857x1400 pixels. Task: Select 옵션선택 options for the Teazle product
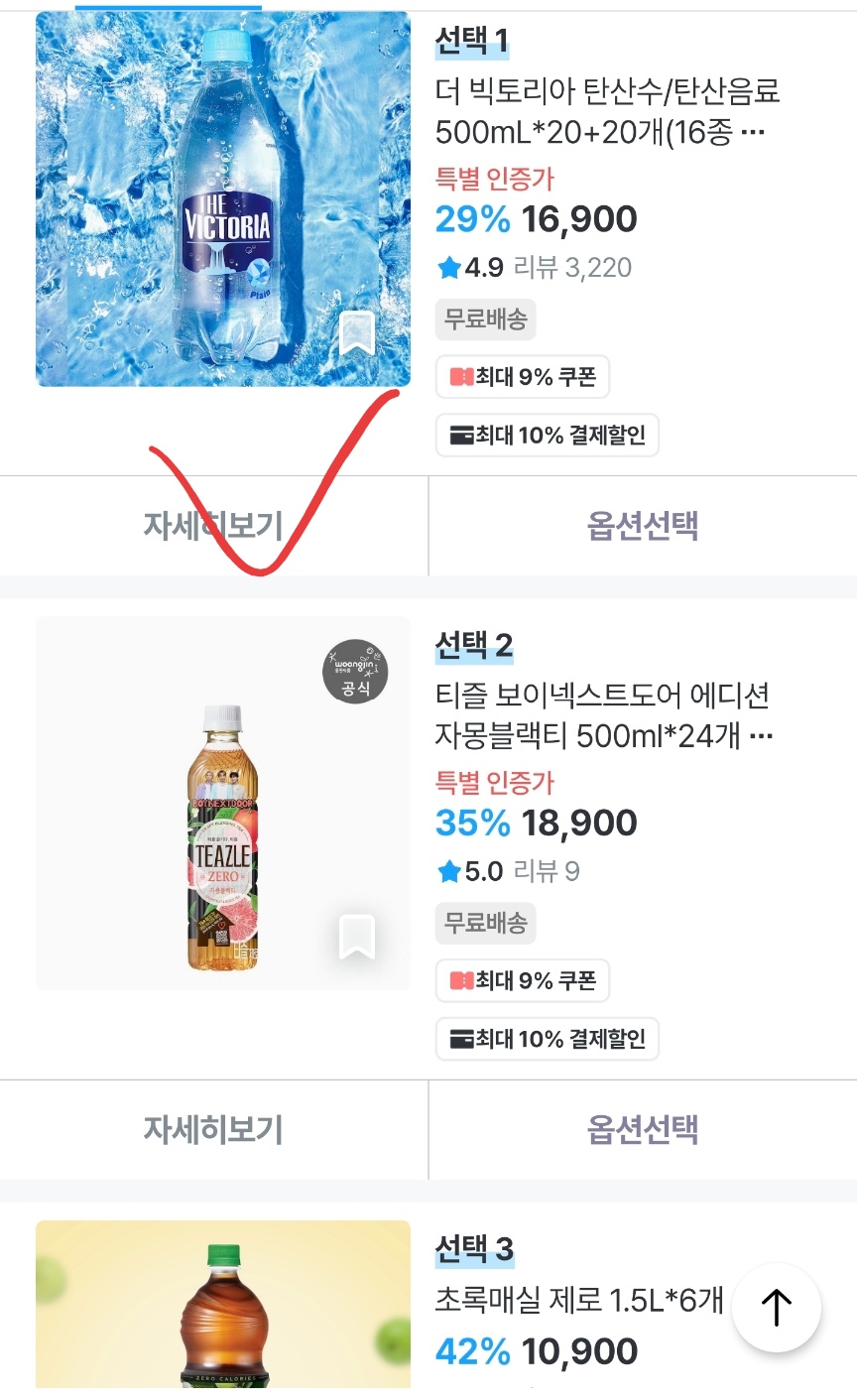(641, 1130)
